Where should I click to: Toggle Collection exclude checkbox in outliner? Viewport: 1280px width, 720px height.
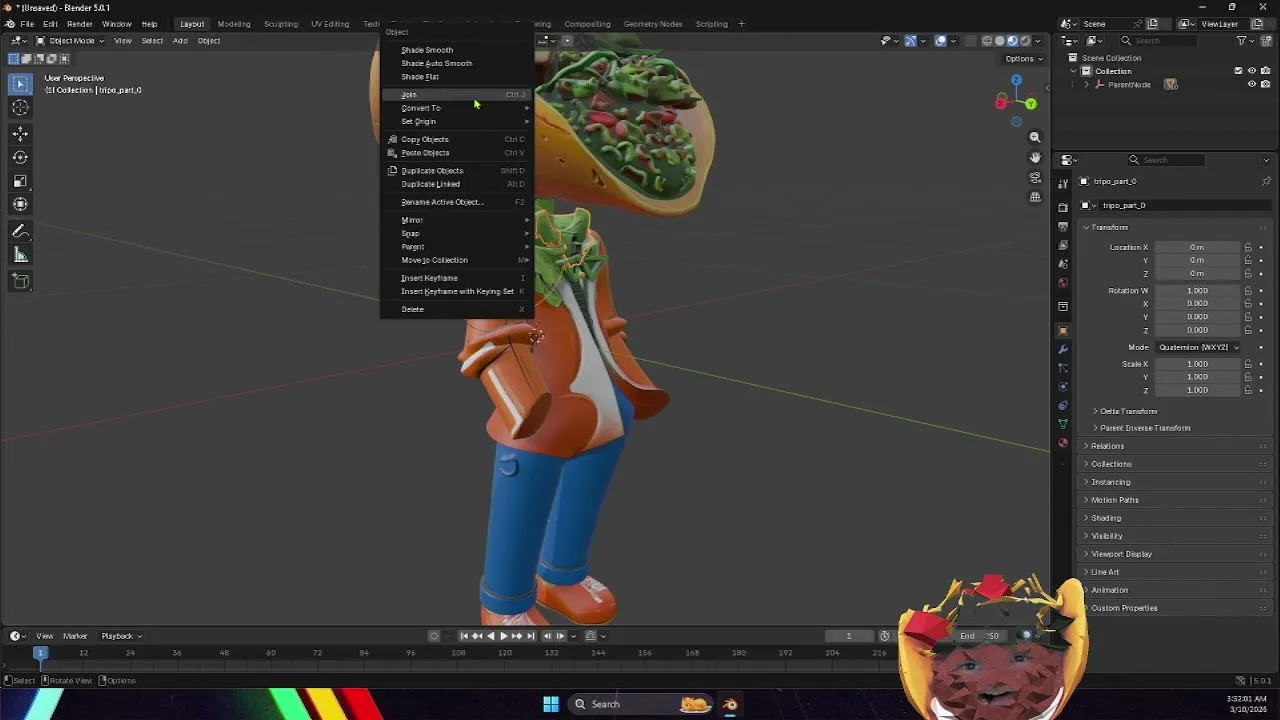(x=1238, y=71)
